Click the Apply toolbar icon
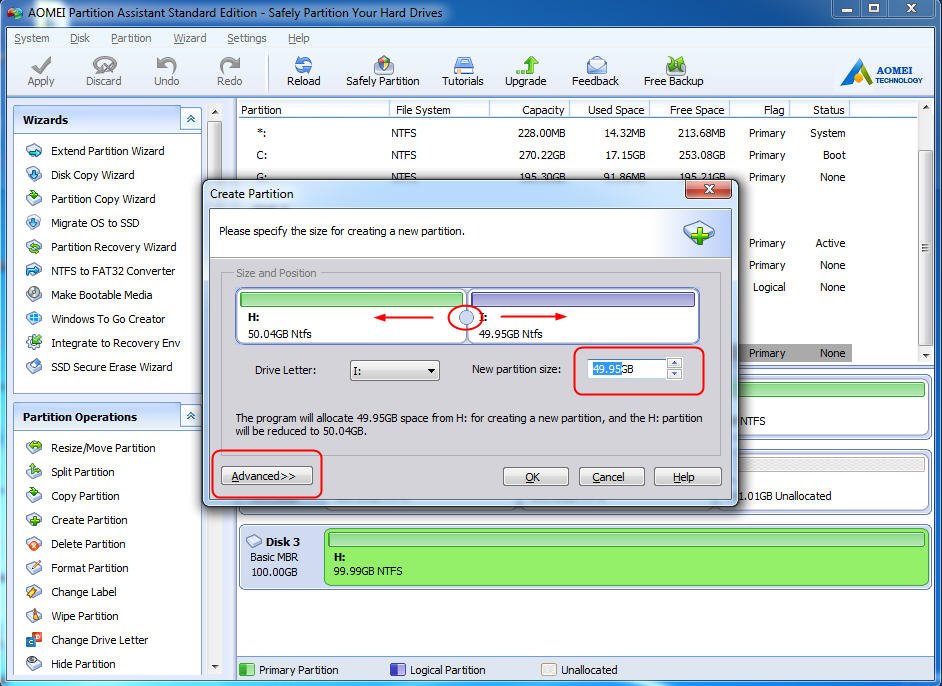The height and width of the screenshot is (686, 942). (x=41, y=71)
